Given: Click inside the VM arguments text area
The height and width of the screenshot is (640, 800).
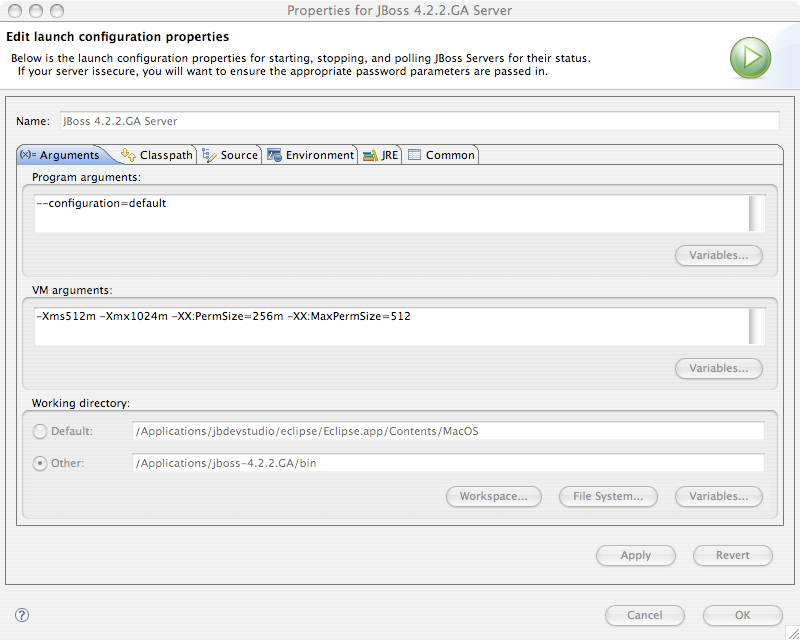Looking at the screenshot, I should (391, 326).
